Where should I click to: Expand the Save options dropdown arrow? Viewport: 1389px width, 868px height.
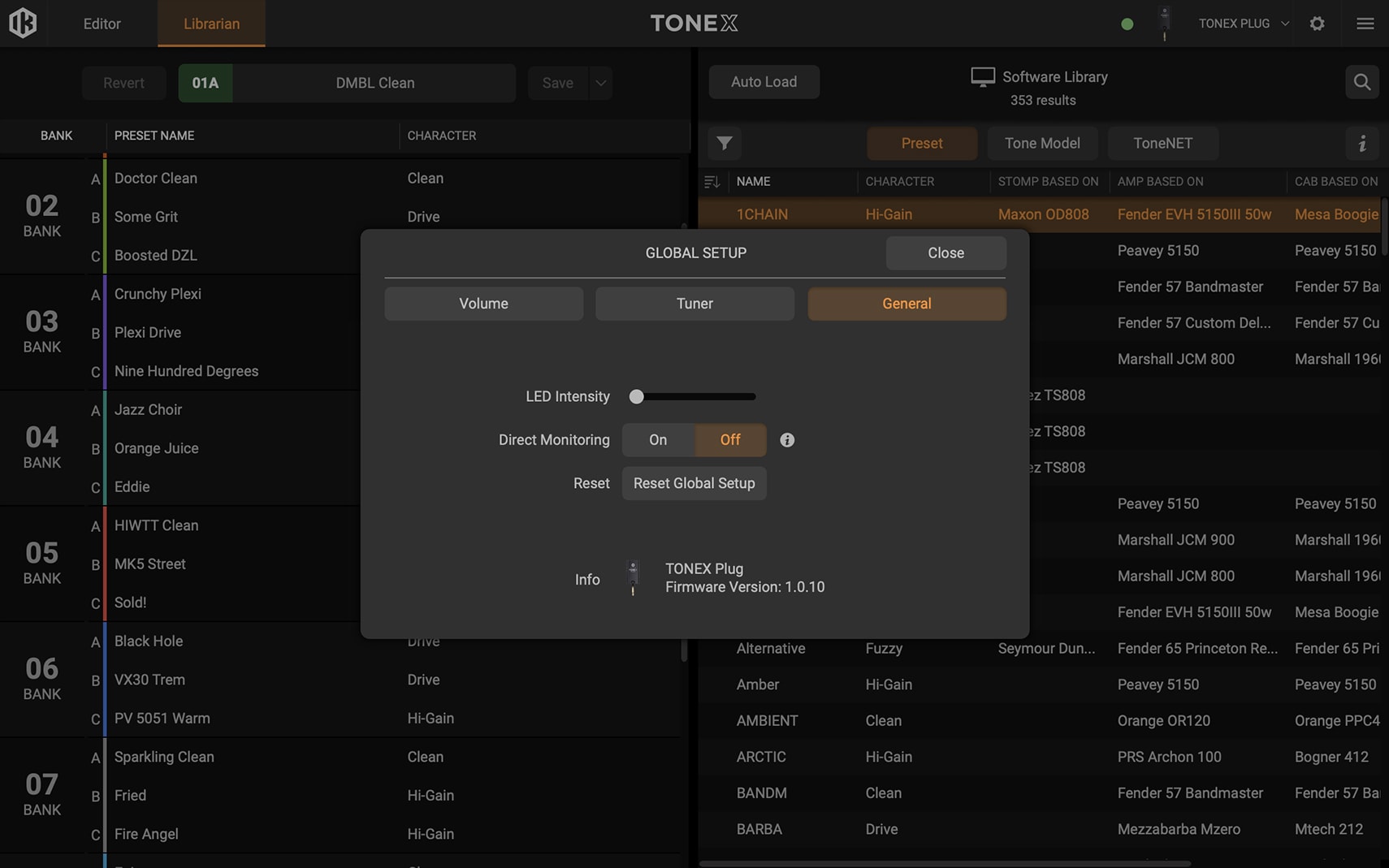coord(600,83)
